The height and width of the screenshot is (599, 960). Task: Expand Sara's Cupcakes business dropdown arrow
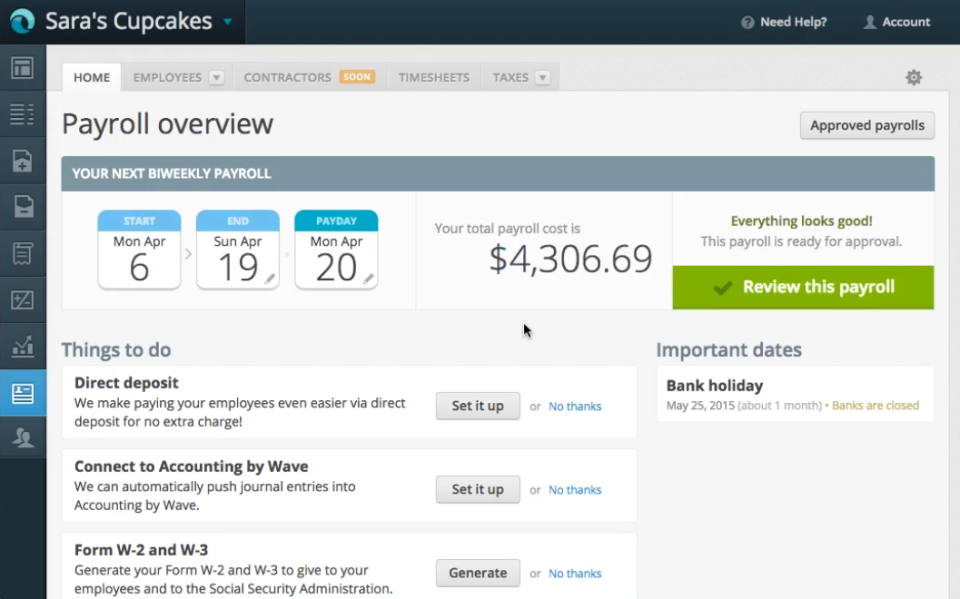pos(227,22)
